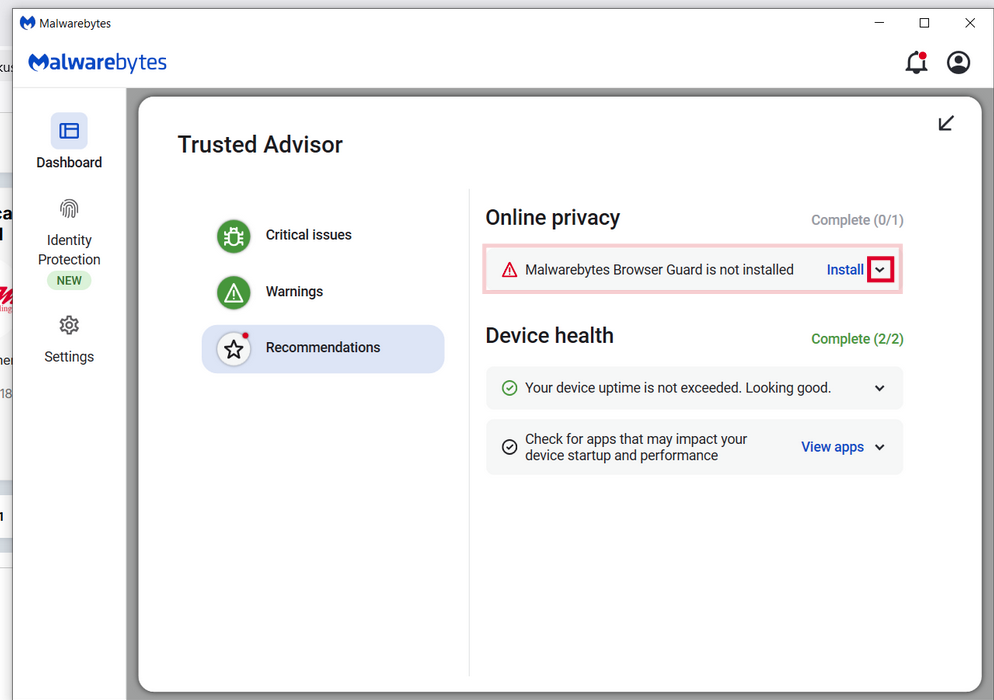
Task: Click the Malwarebytes logo in the header
Action: pyautogui.click(x=97, y=62)
